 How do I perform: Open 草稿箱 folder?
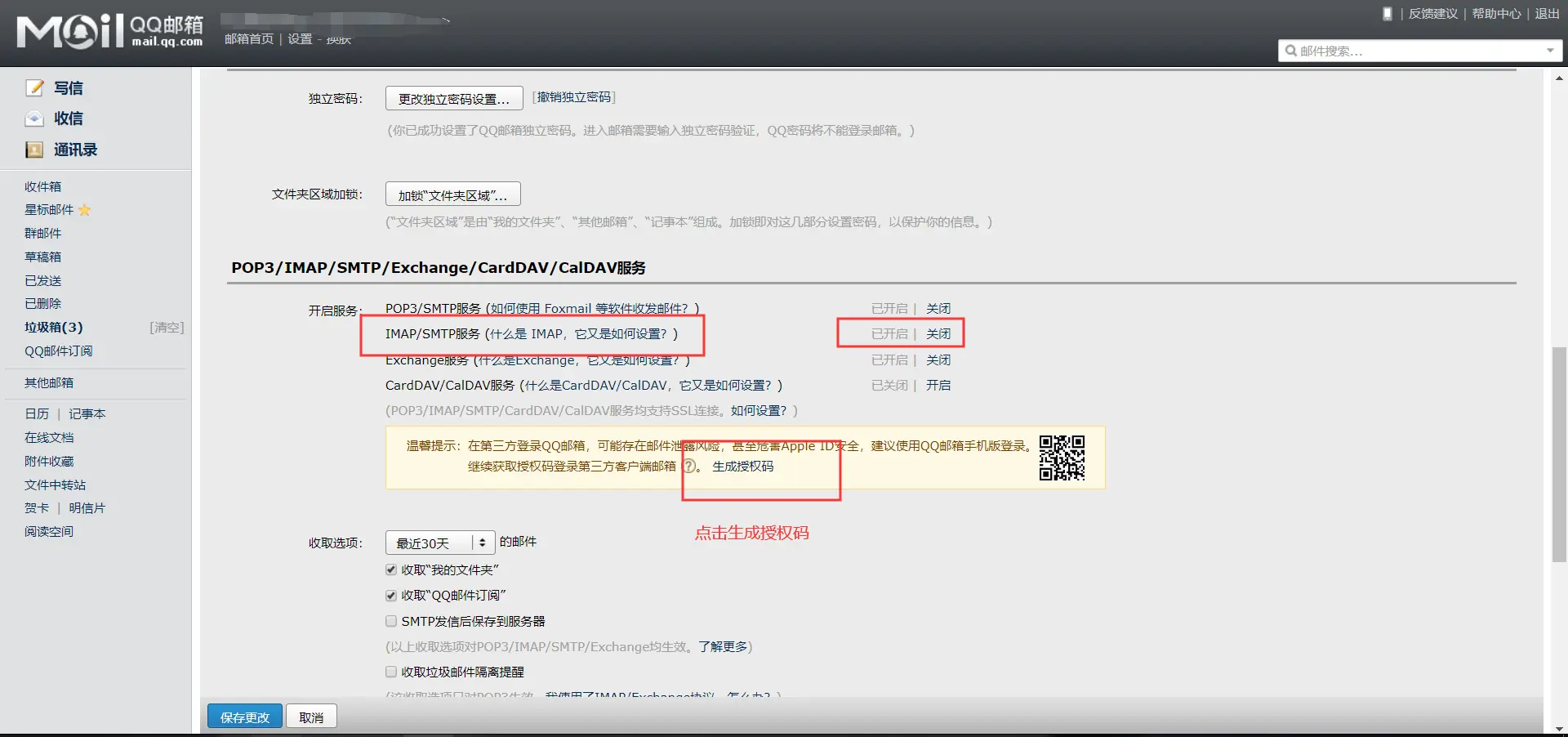point(42,257)
